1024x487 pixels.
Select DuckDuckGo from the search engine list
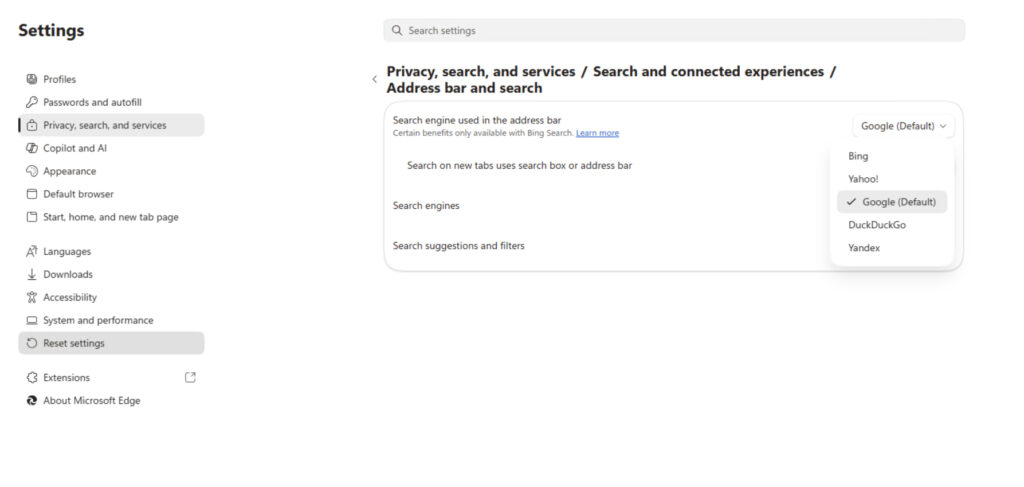click(x=891, y=225)
